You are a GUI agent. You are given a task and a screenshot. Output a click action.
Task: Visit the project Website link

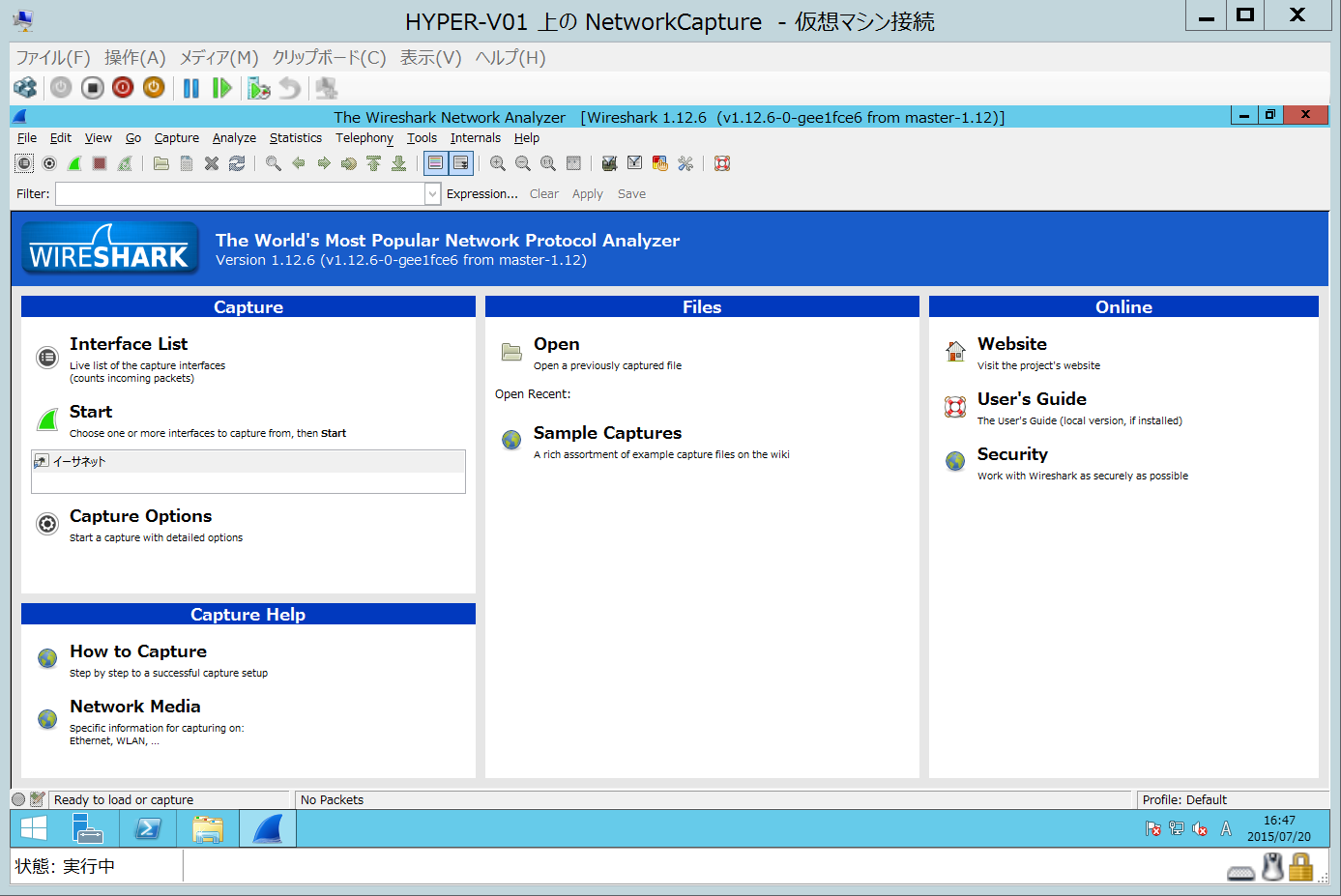tap(1012, 344)
